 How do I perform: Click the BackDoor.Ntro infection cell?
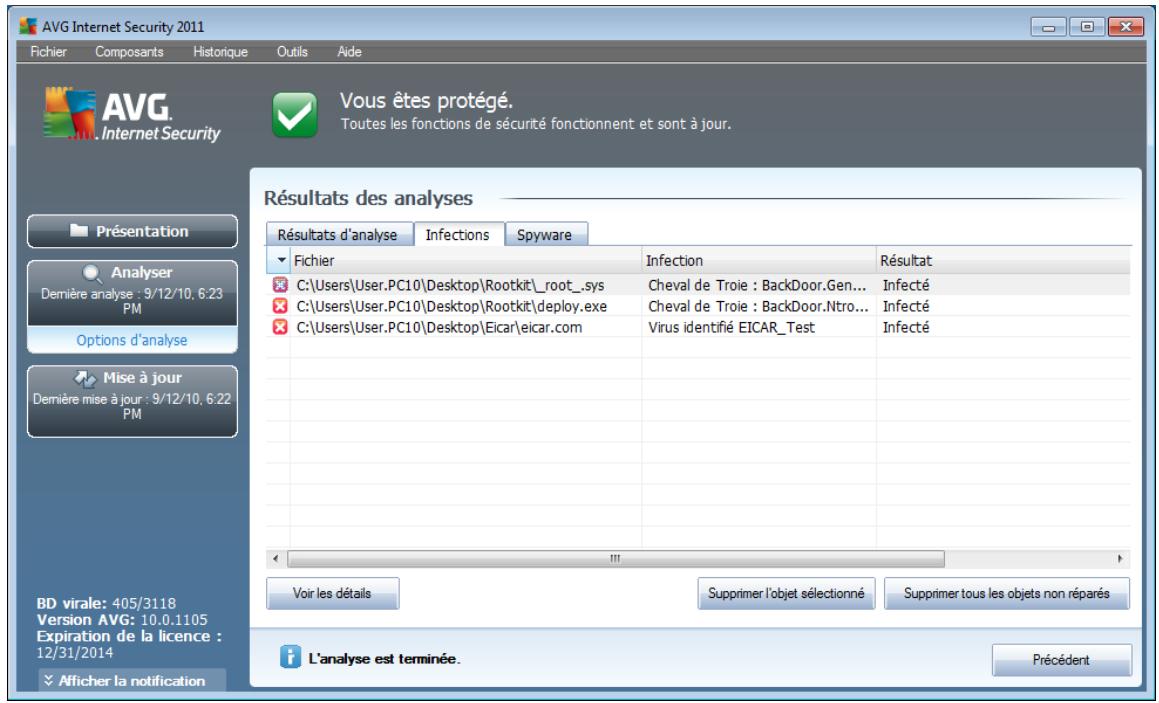[758, 306]
